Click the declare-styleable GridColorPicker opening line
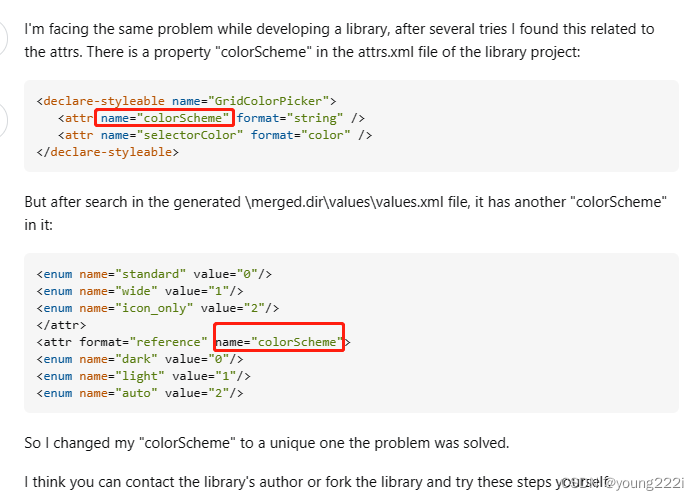 point(186,100)
